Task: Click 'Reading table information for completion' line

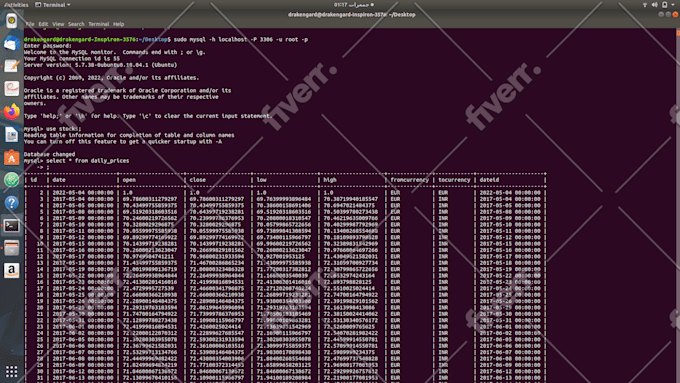Action: [x=129, y=135]
